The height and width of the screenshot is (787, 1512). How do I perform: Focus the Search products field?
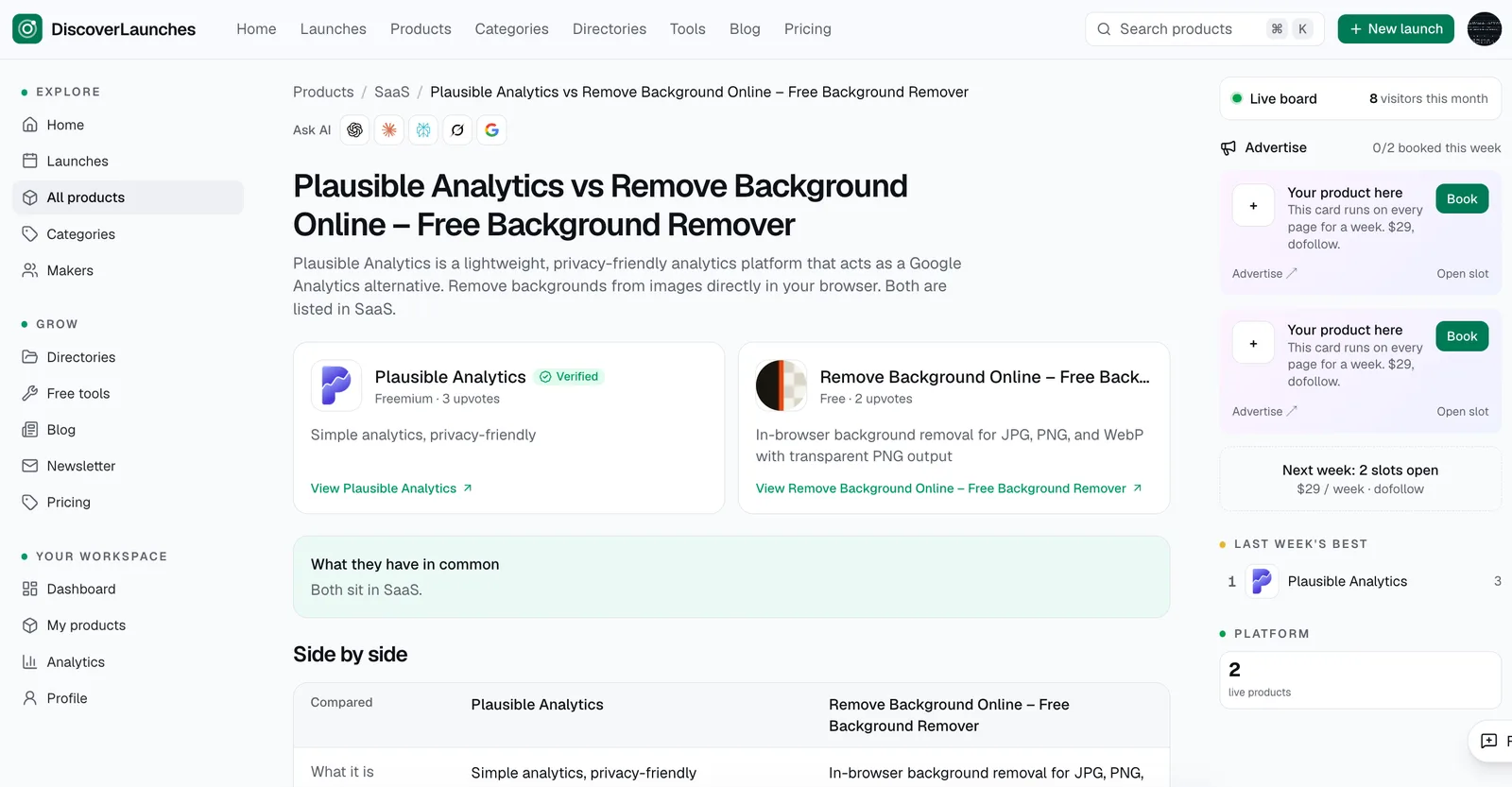point(1205,29)
